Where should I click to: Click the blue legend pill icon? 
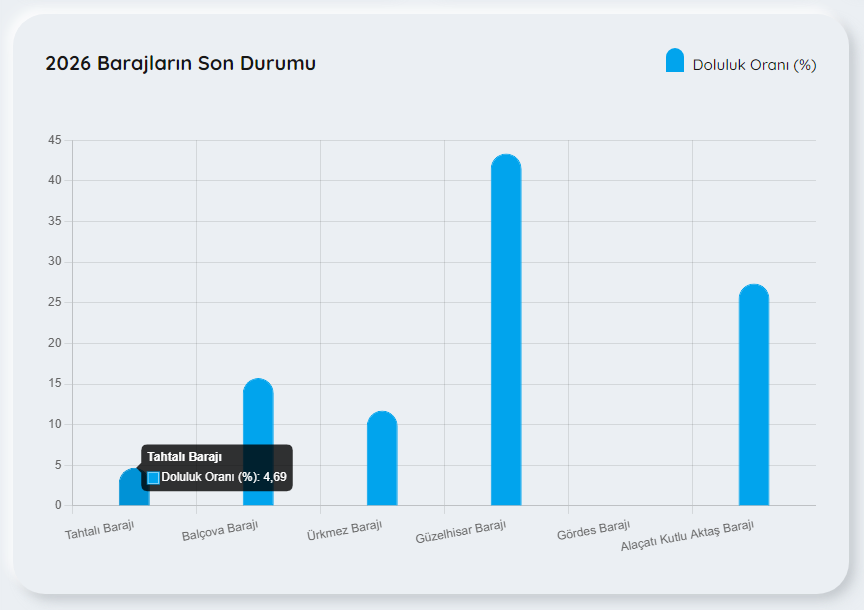click(675, 61)
